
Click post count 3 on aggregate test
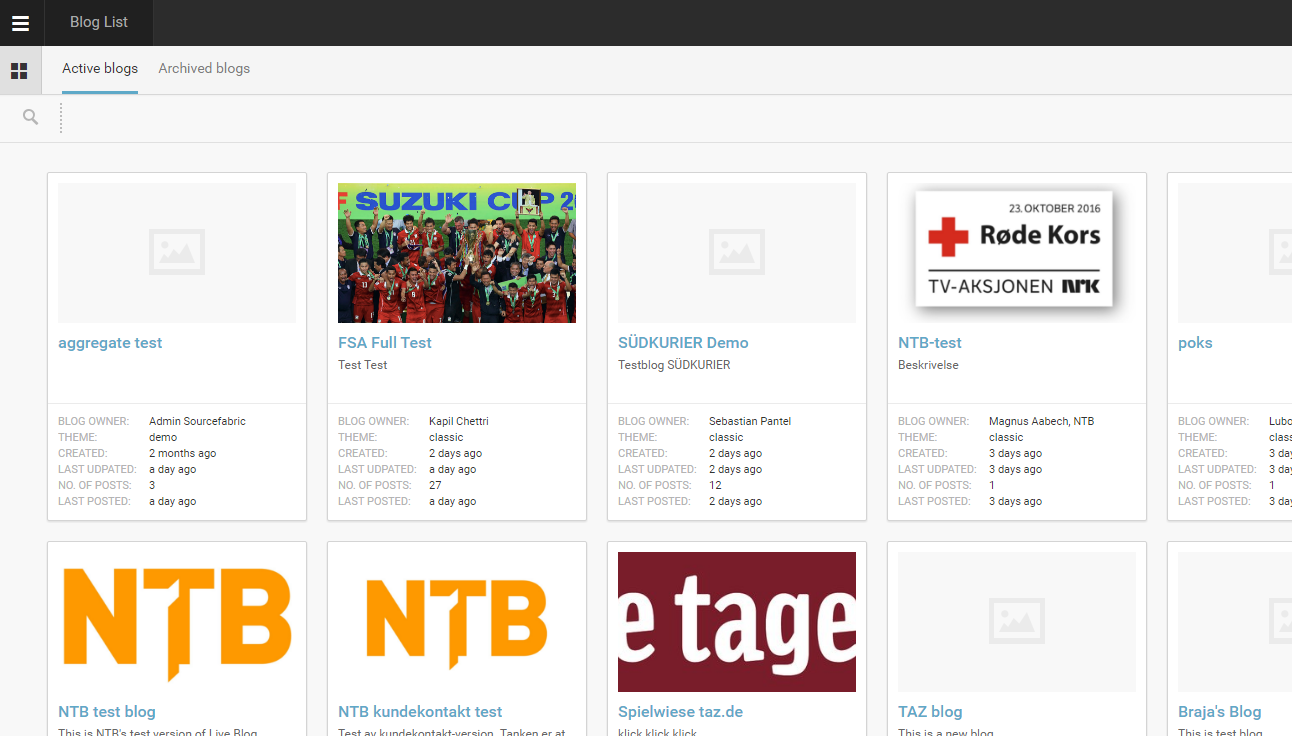(152, 485)
